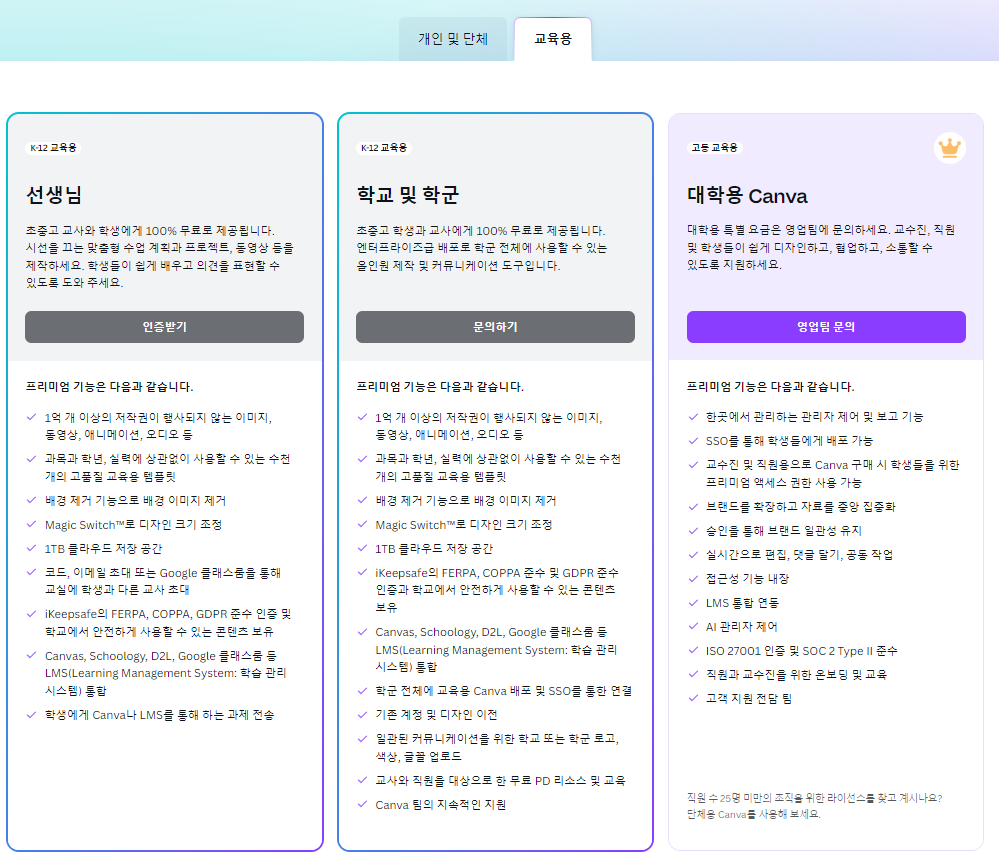This screenshot has width=999, height=862.
Task: Click '실시간으로 편집, 댓글 달기, 공동 작업'
Action: (800, 555)
